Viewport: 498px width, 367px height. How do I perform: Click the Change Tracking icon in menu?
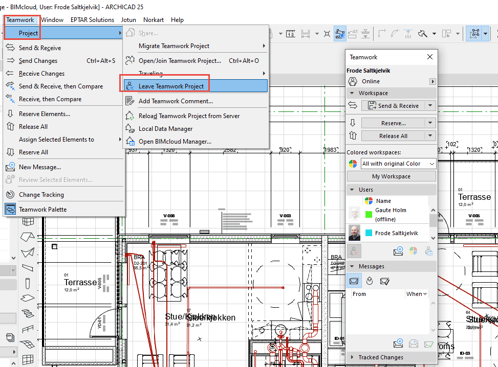pyautogui.click(x=10, y=194)
